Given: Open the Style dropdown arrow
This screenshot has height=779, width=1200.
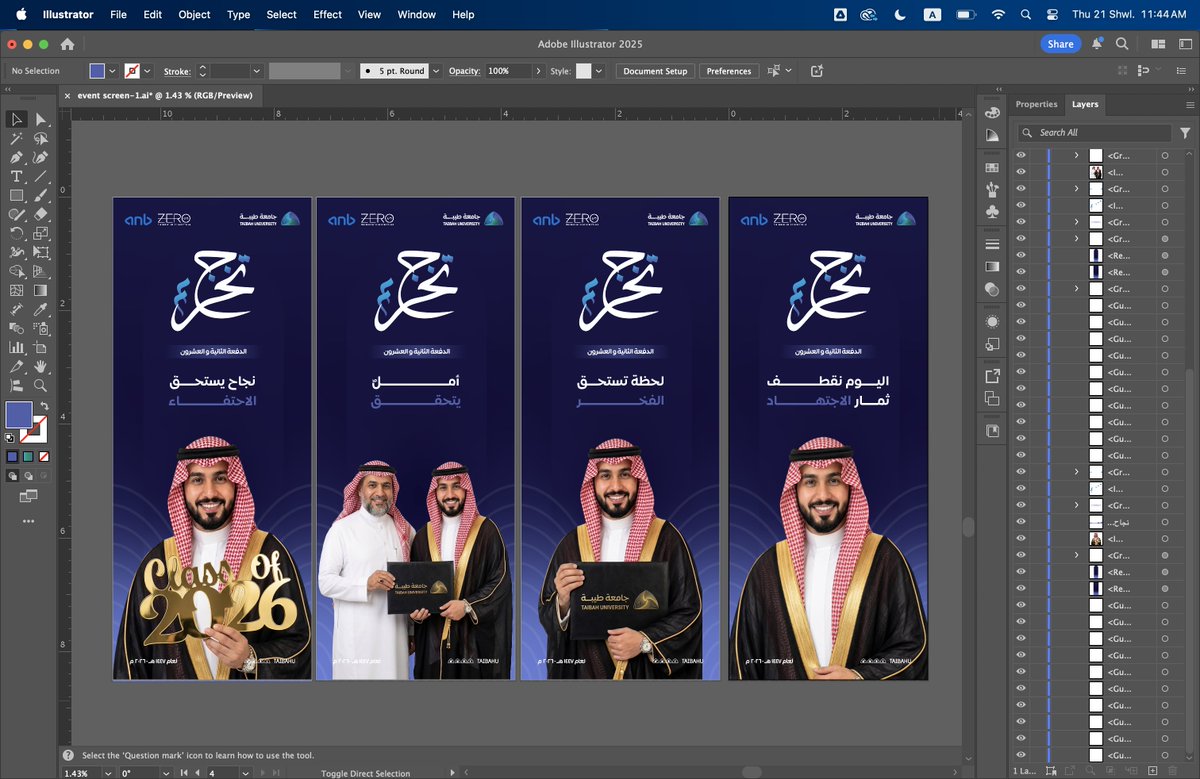Looking at the screenshot, I should [600, 71].
